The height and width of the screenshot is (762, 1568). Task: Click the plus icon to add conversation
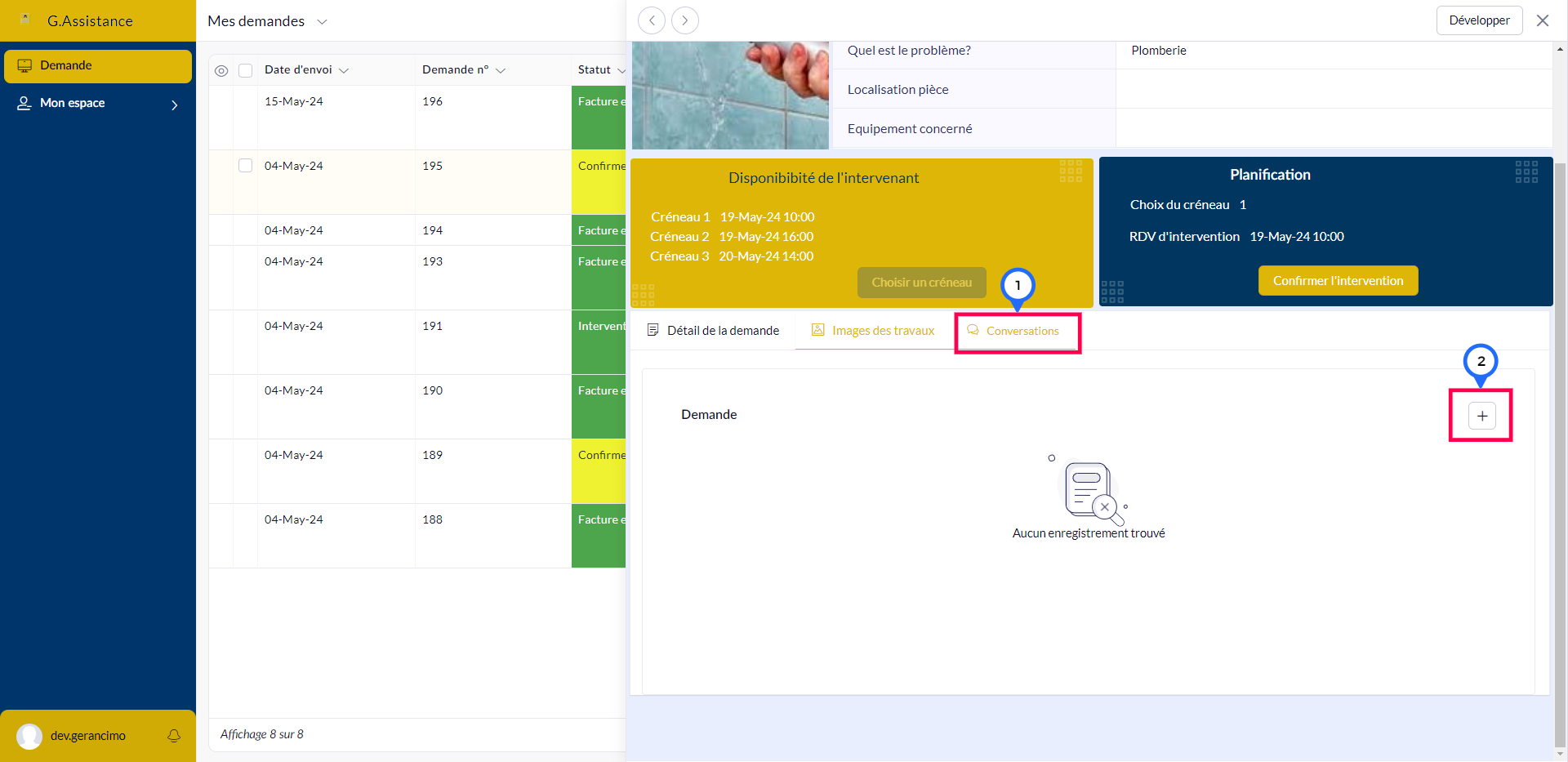pyautogui.click(x=1481, y=416)
